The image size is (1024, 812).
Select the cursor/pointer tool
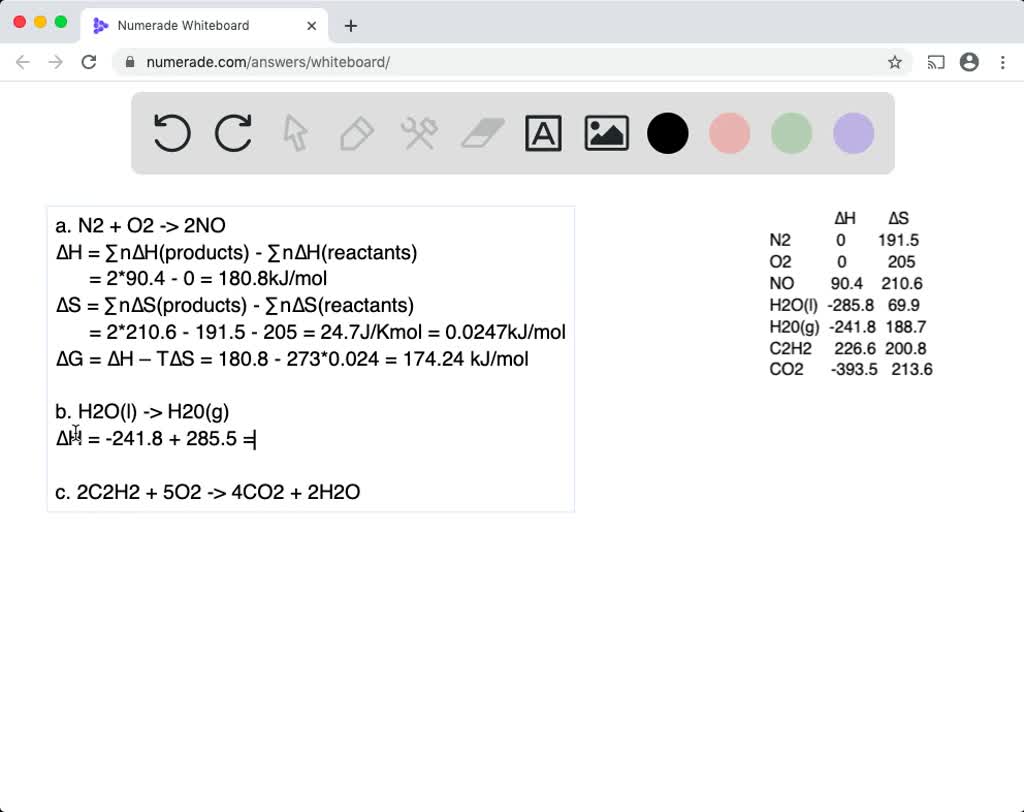coord(294,132)
